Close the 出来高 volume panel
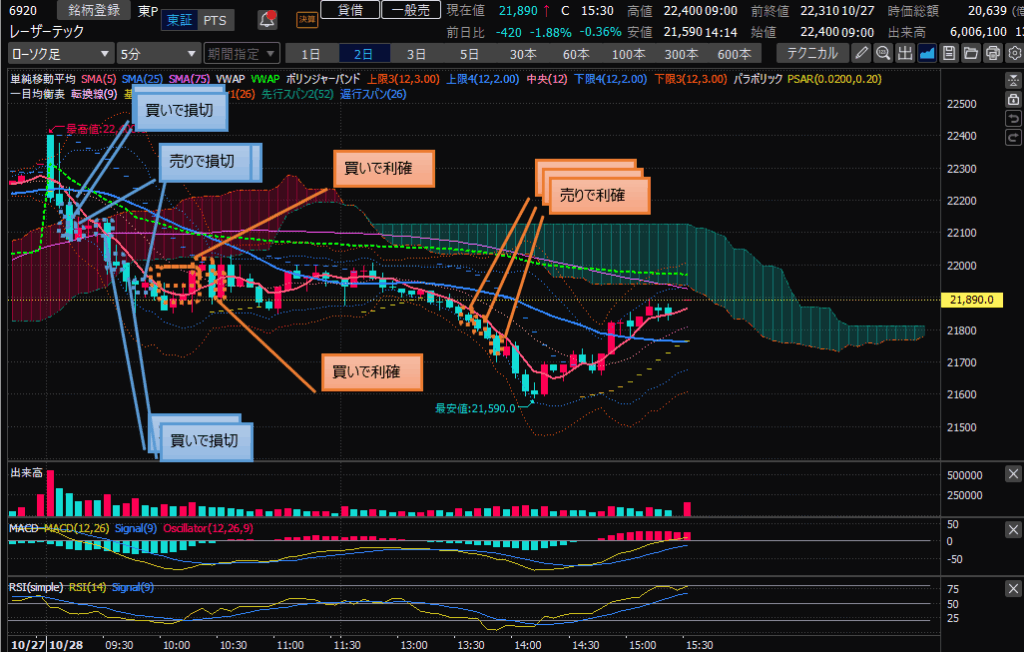This screenshot has height=652, width=1024. tap(1012, 475)
